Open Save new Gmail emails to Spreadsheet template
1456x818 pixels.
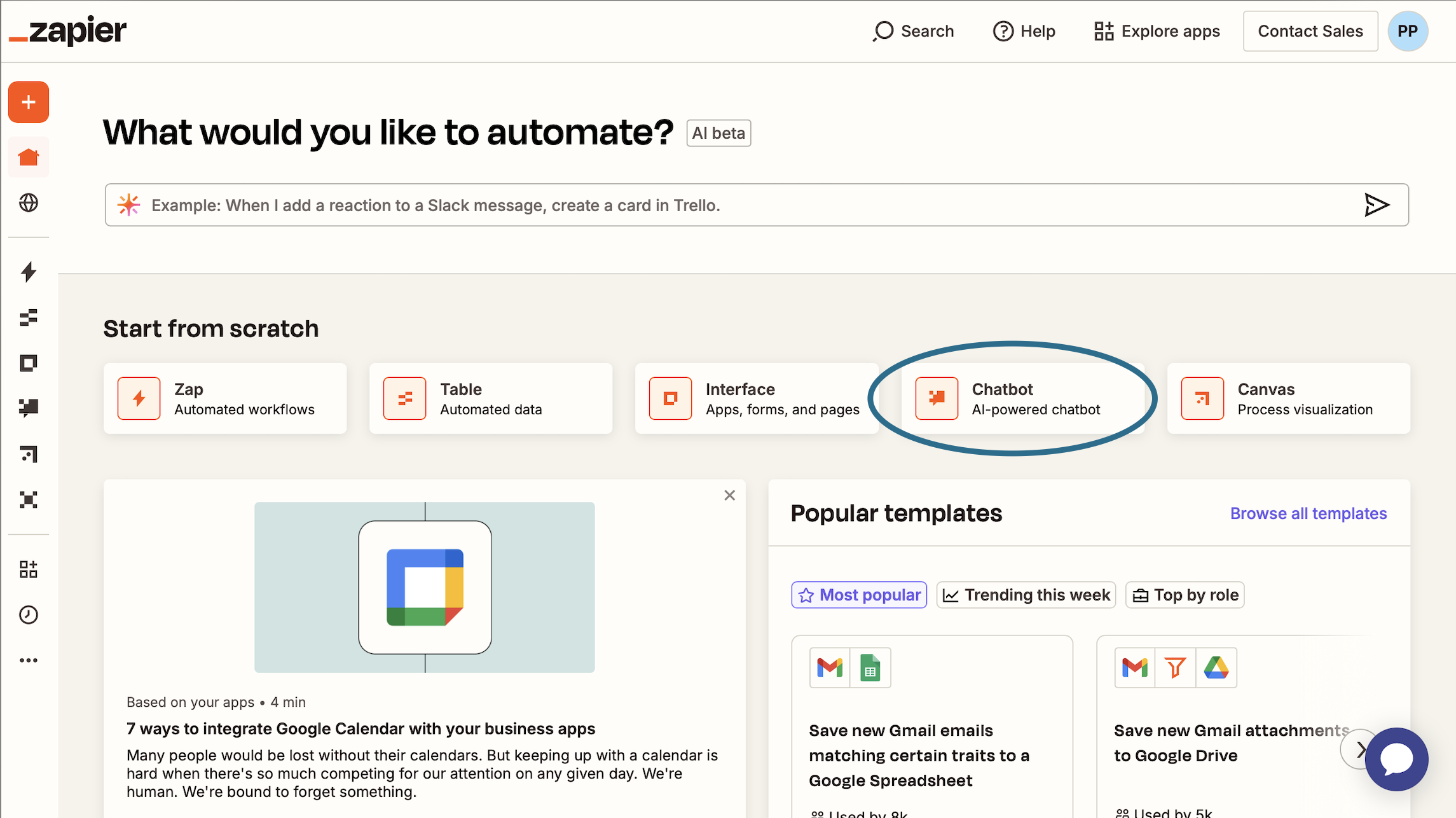pos(919,755)
